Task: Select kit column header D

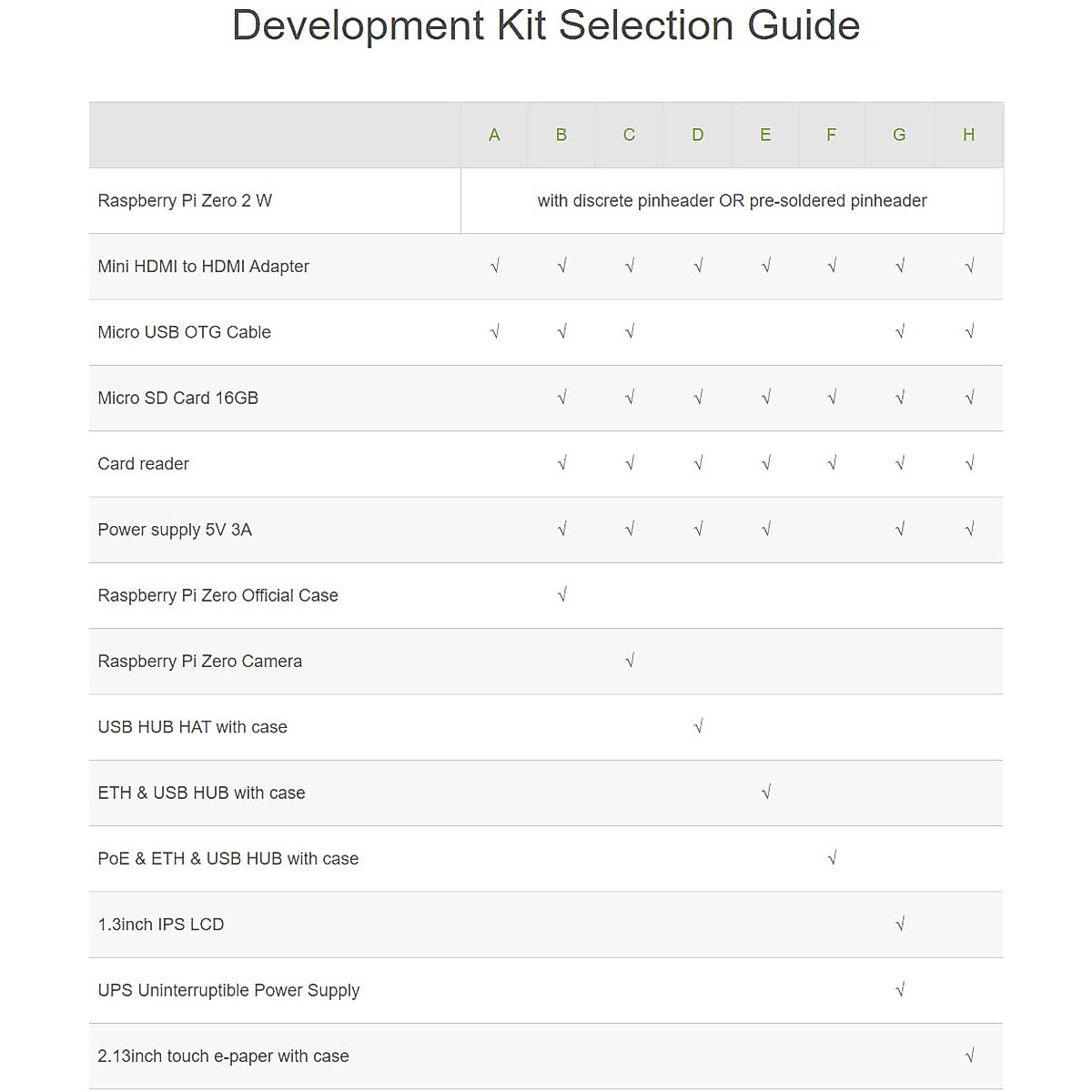Action: [x=697, y=135]
